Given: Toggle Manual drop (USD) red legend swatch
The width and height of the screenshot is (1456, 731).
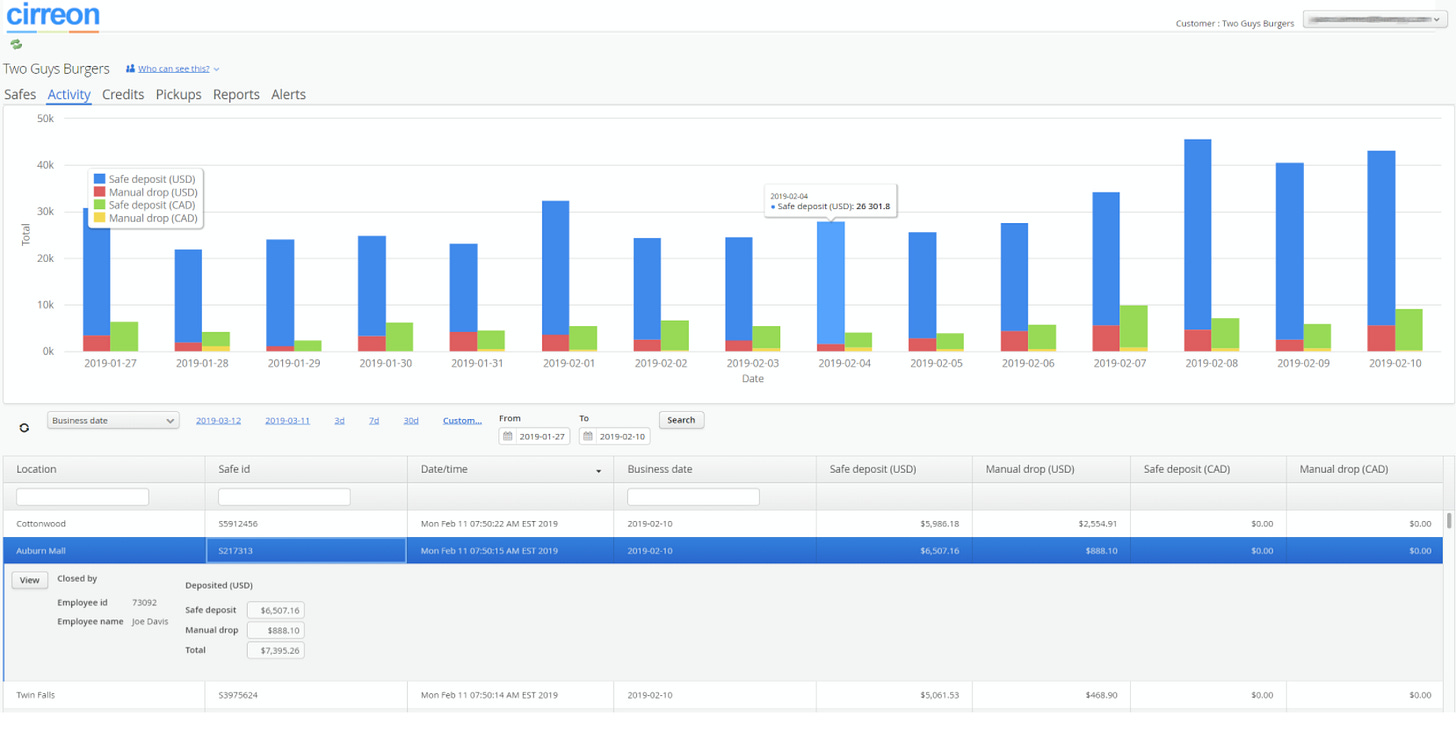Looking at the screenshot, I should point(99,192).
